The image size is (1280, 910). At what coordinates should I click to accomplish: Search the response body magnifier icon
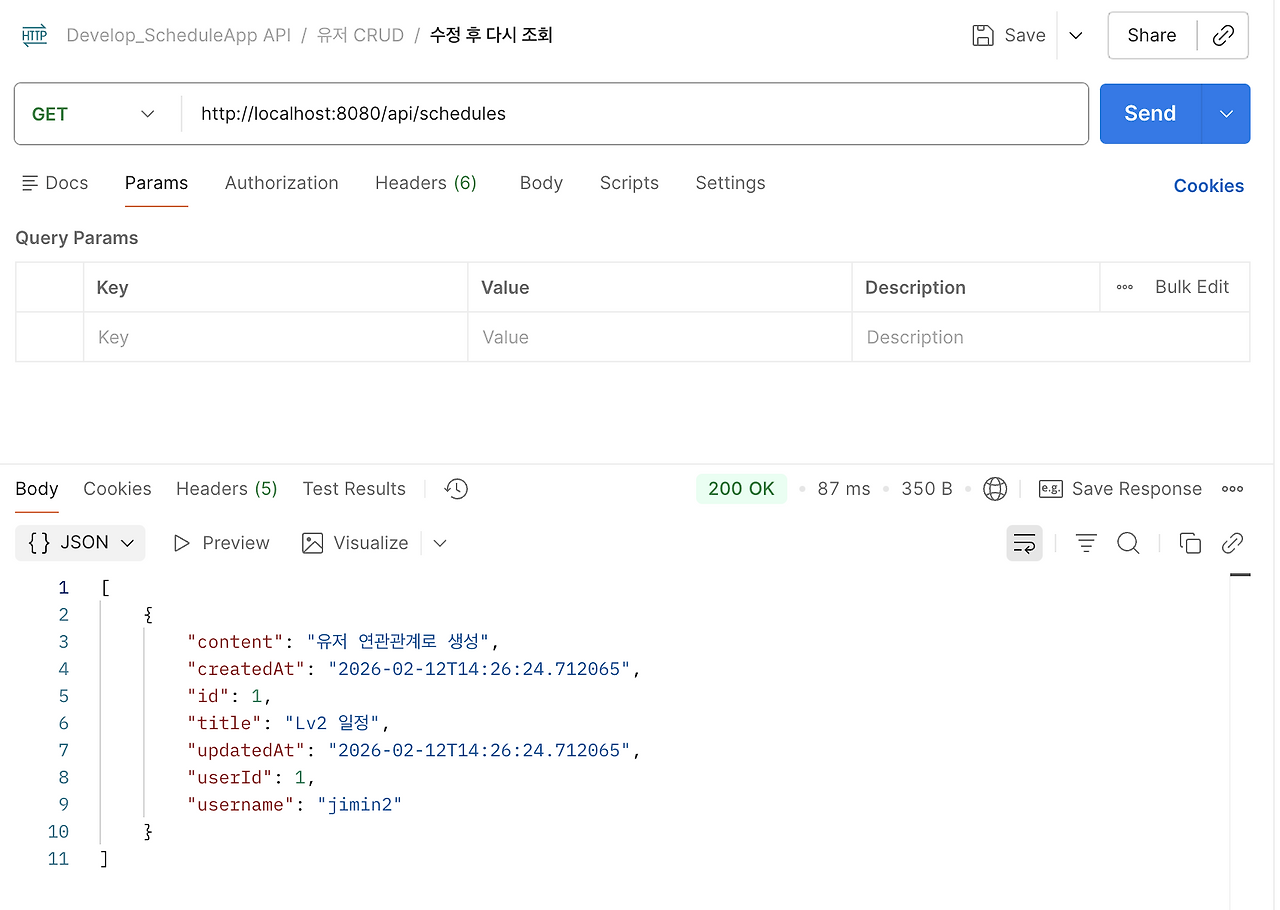pos(1128,543)
